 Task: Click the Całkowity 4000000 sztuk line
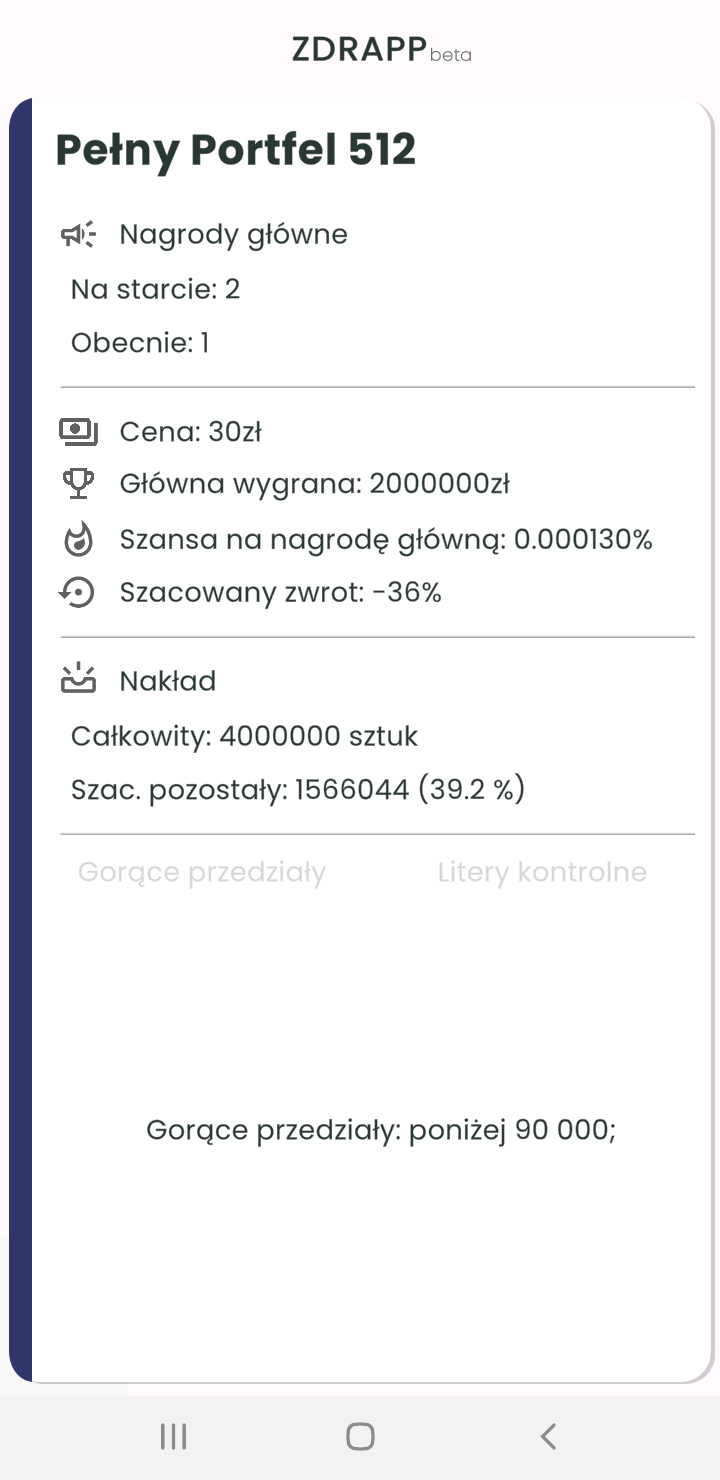tap(244, 737)
